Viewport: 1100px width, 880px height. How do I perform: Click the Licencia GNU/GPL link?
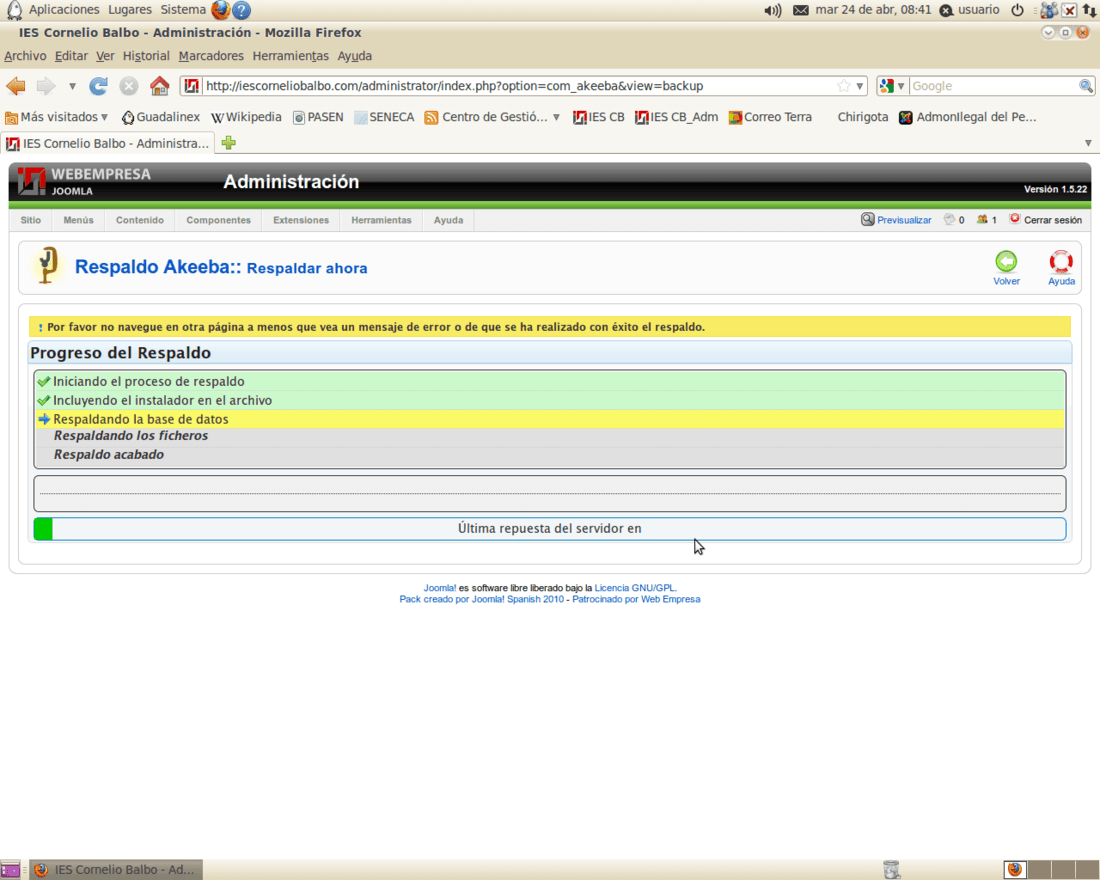(635, 588)
